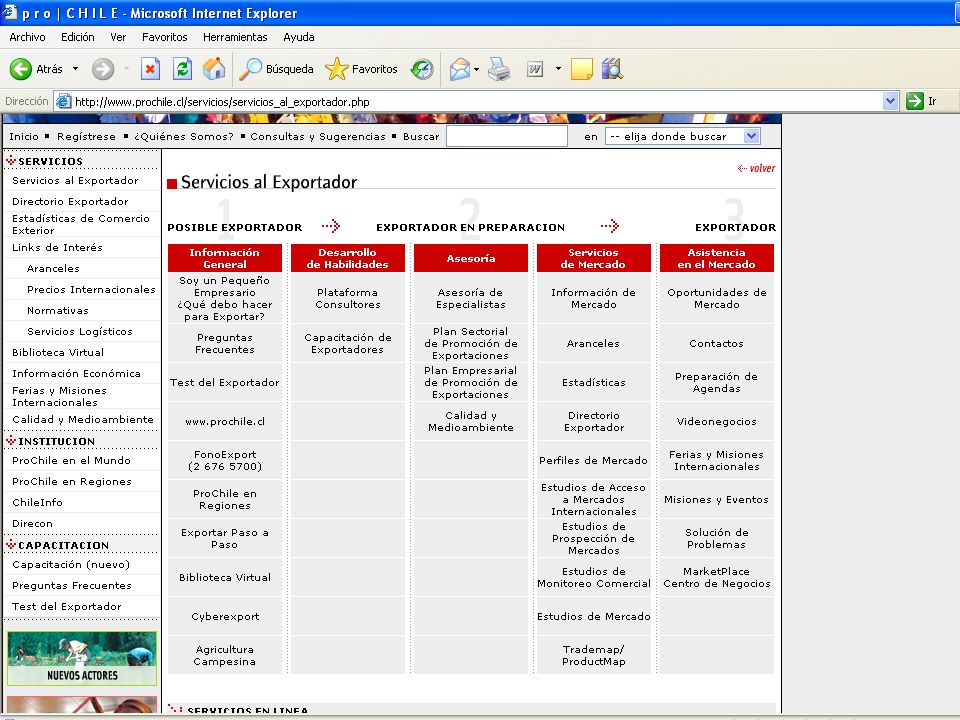Open the Nuevos Actores banner image
960x720 pixels.
point(82,658)
